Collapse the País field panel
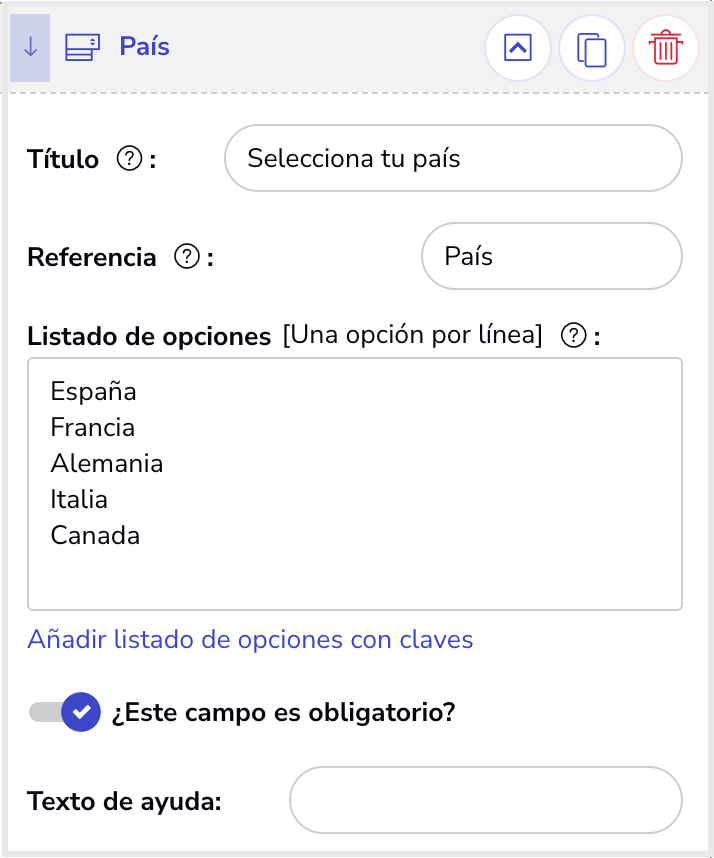The width and height of the screenshot is (714, 858). (x=518, y=48)
